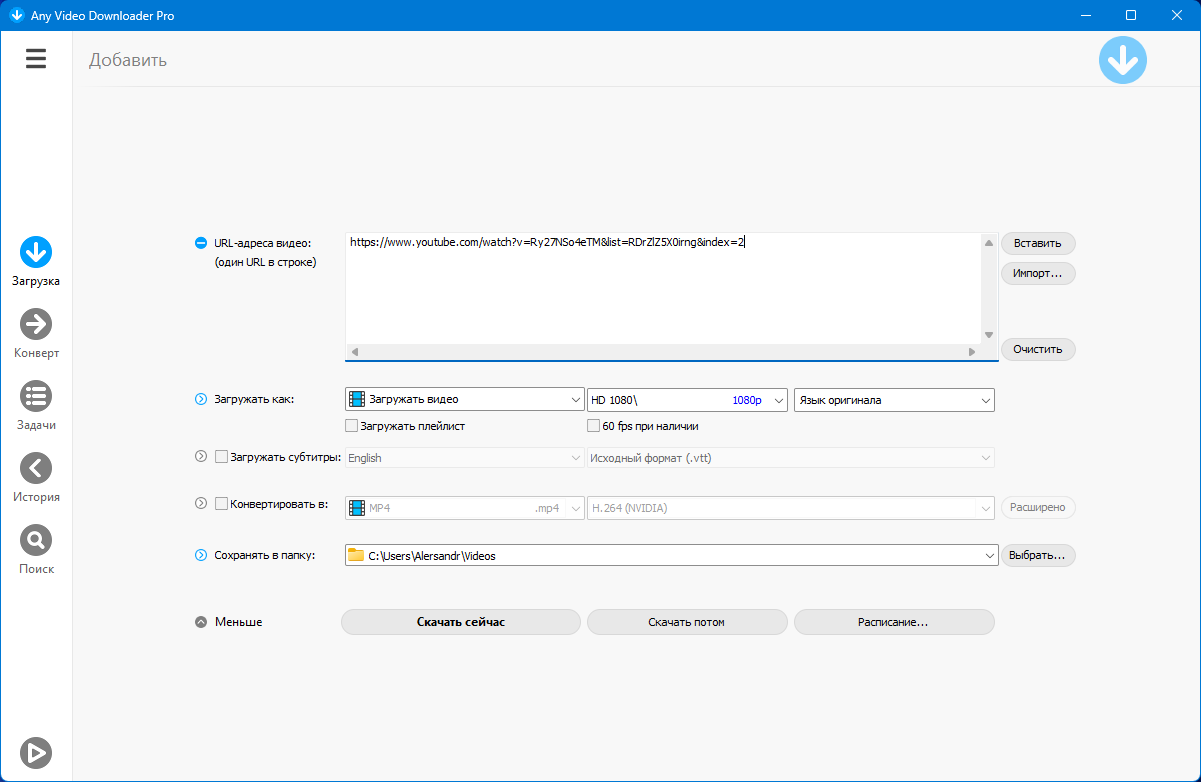
Task: Open the История history icon
Action: point(36,468)
